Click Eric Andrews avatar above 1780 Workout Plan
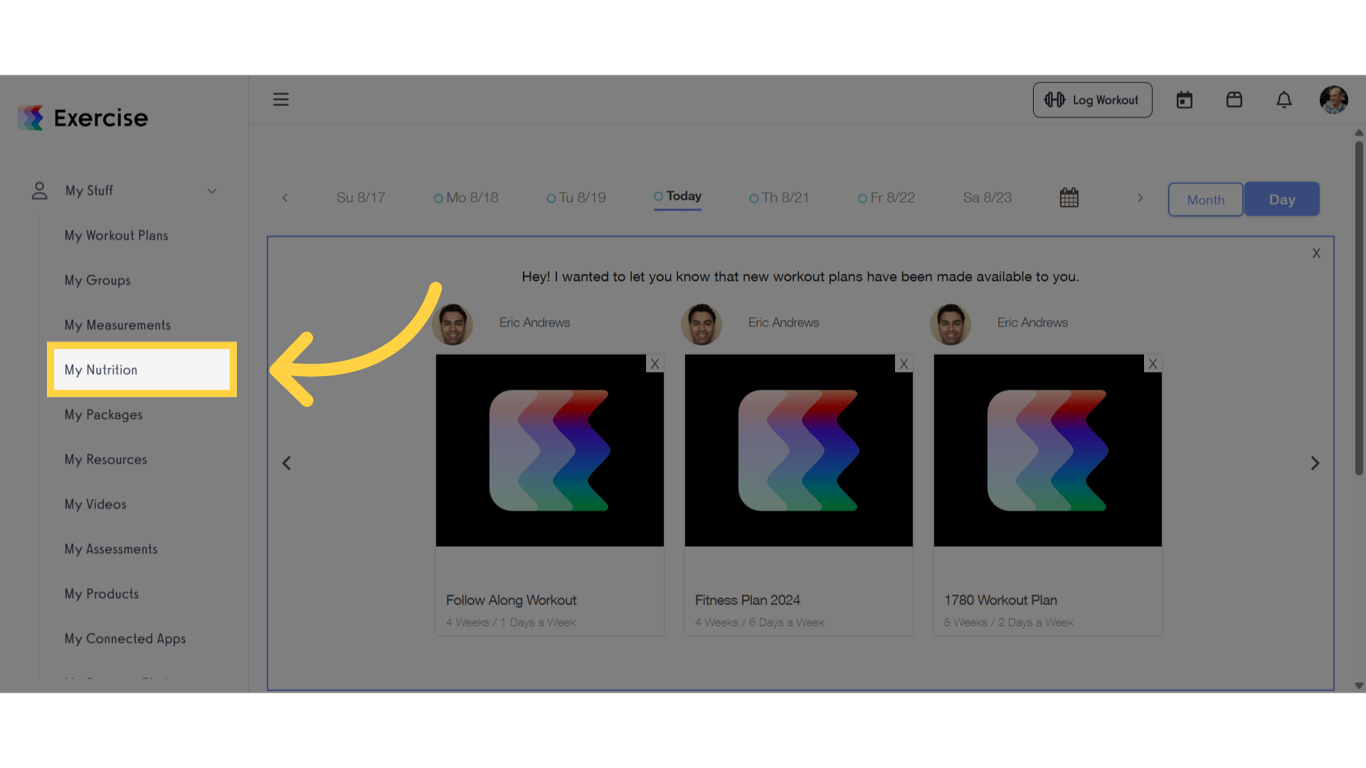 pos(951,324)
